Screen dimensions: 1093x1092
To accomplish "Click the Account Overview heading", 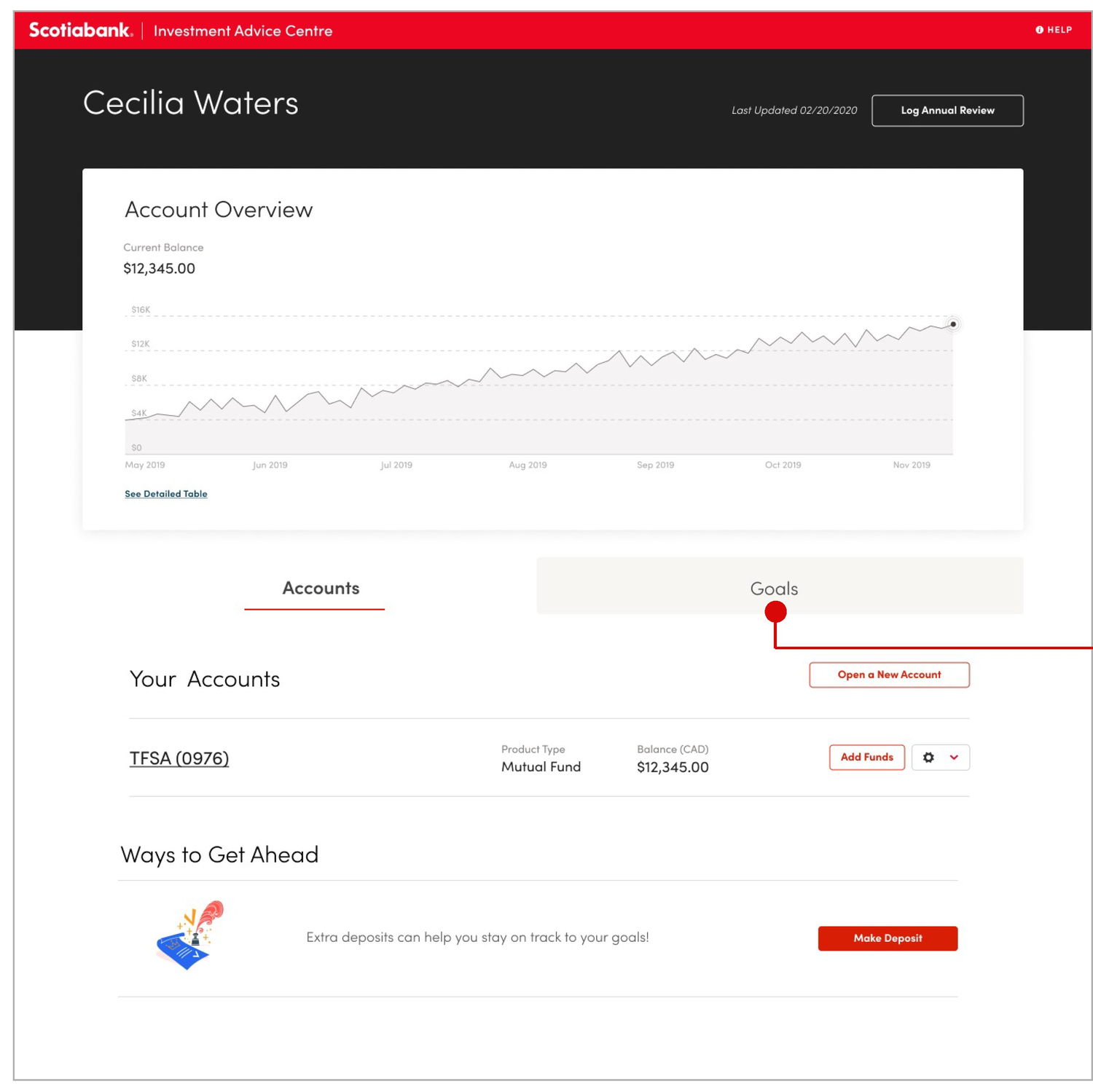I will (x=219, y=210).
